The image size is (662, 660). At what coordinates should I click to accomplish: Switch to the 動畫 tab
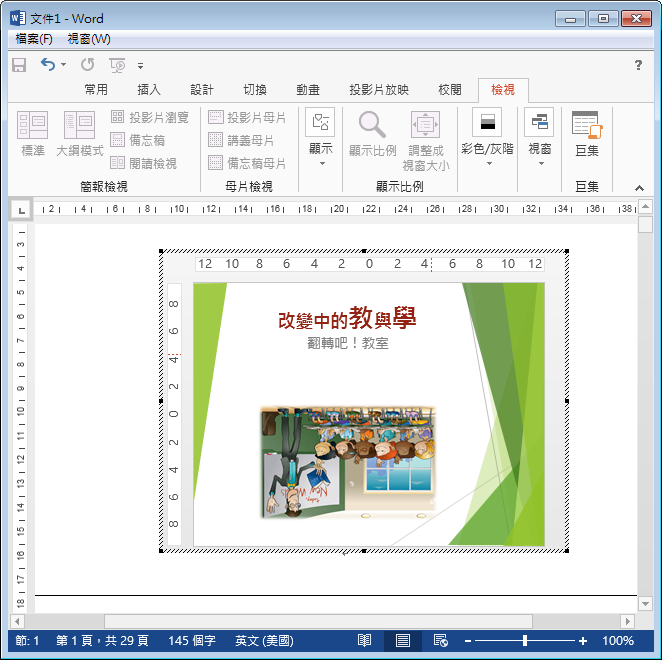[308, 90]
